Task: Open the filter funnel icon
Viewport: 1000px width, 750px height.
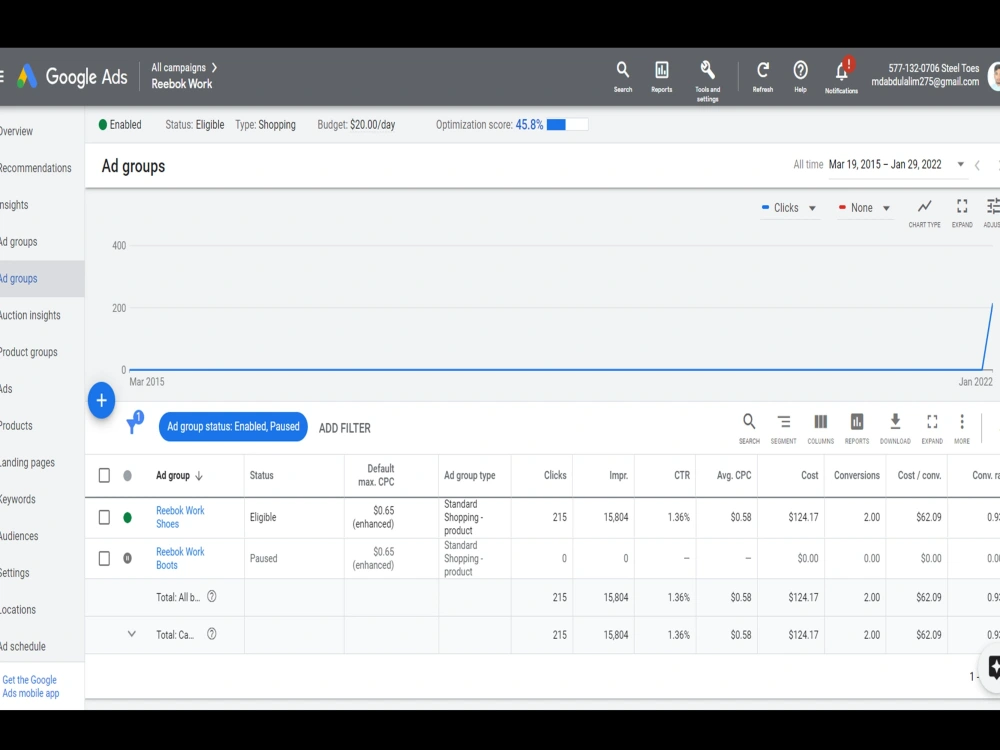Action: coord(134,424)
